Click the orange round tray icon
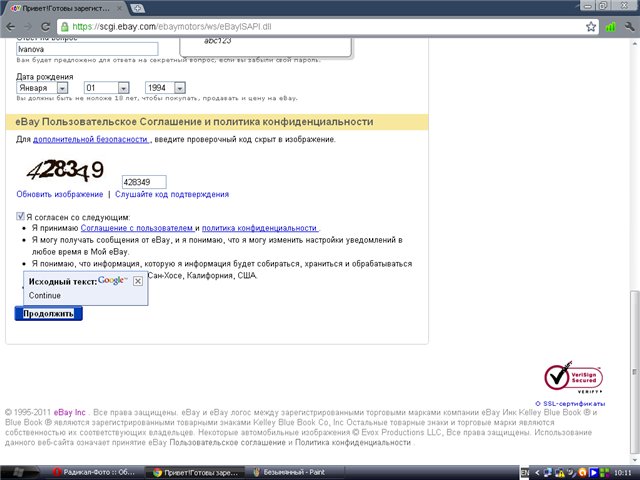The height and width of the screenshot is (480, 640). (x=583, y=473)
